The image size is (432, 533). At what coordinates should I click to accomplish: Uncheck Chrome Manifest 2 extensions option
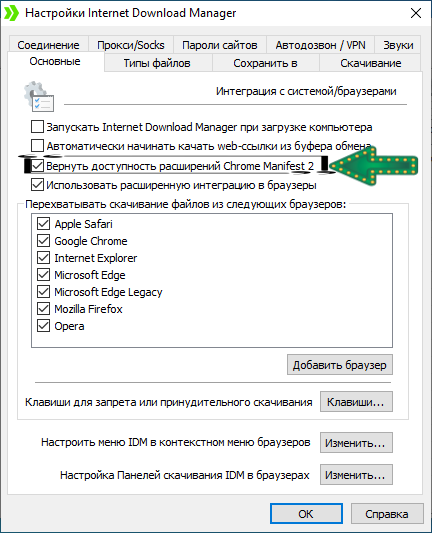pos(37,166)
